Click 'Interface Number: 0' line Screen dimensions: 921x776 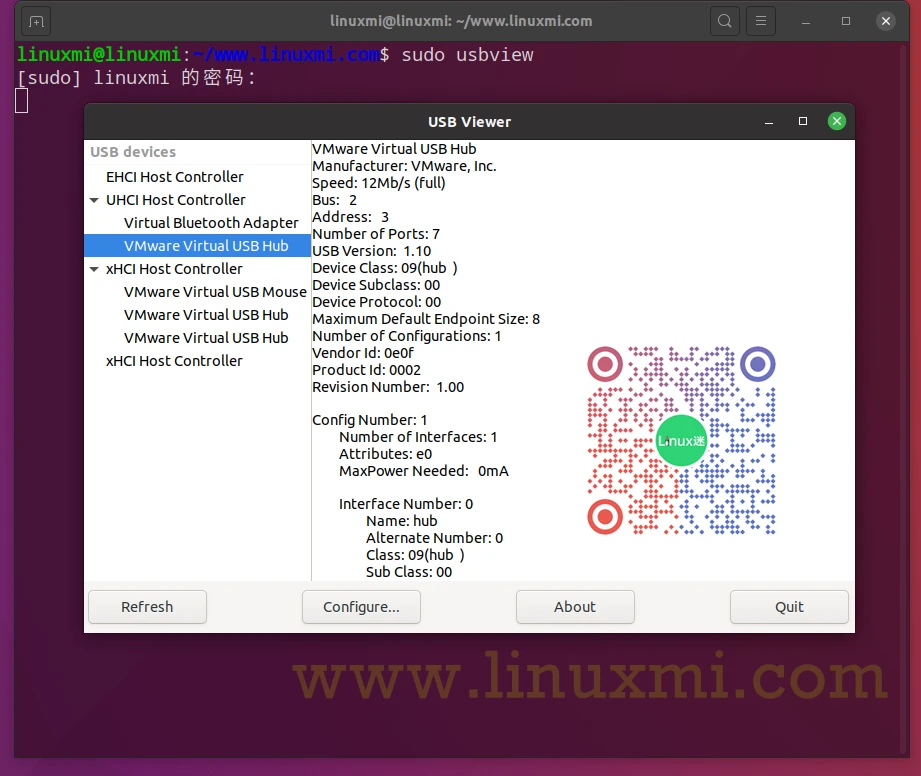pyautogui.click(x=406, y=504)
